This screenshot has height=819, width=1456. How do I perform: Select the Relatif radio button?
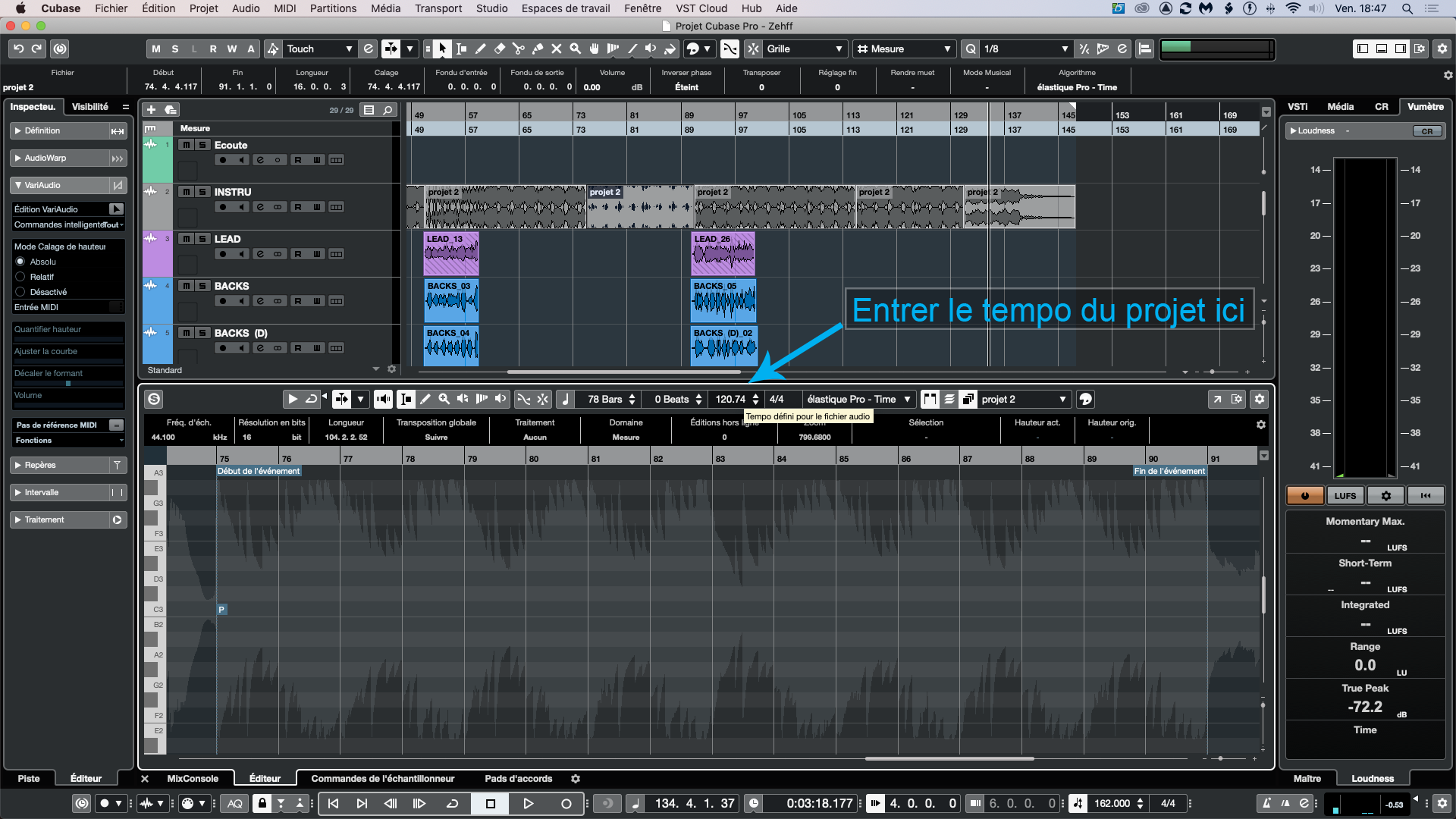point(20,277)
